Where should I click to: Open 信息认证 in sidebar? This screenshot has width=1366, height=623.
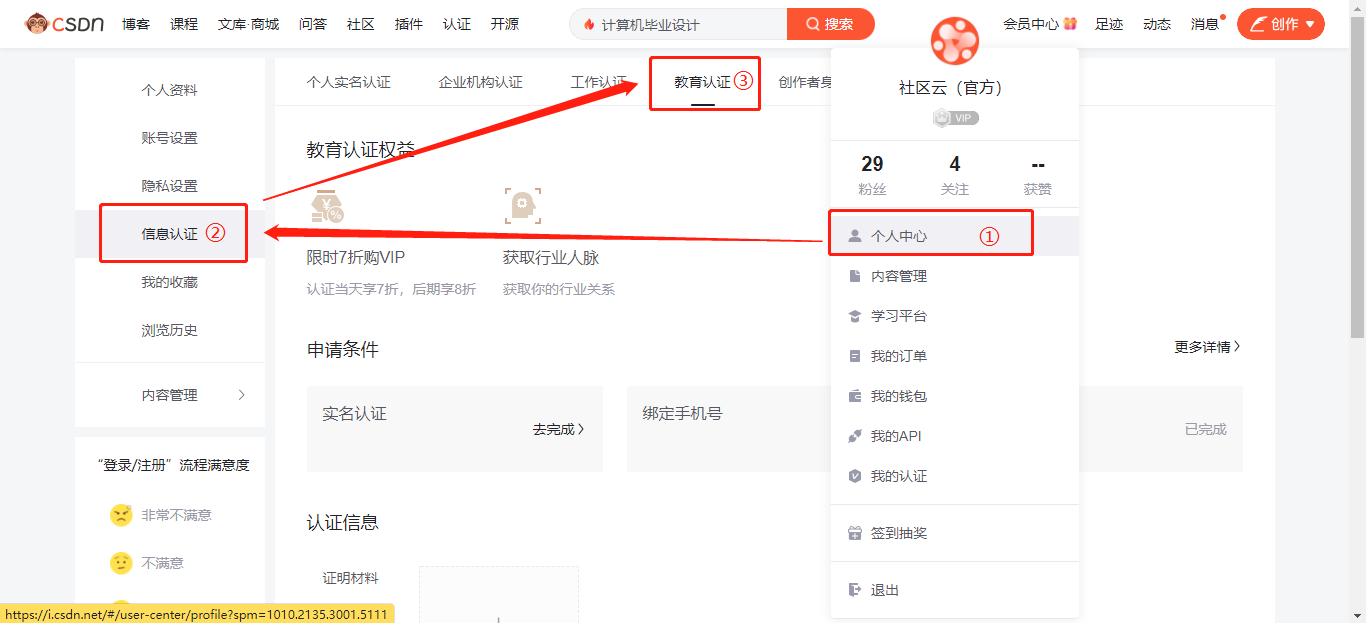click(170, 234)
